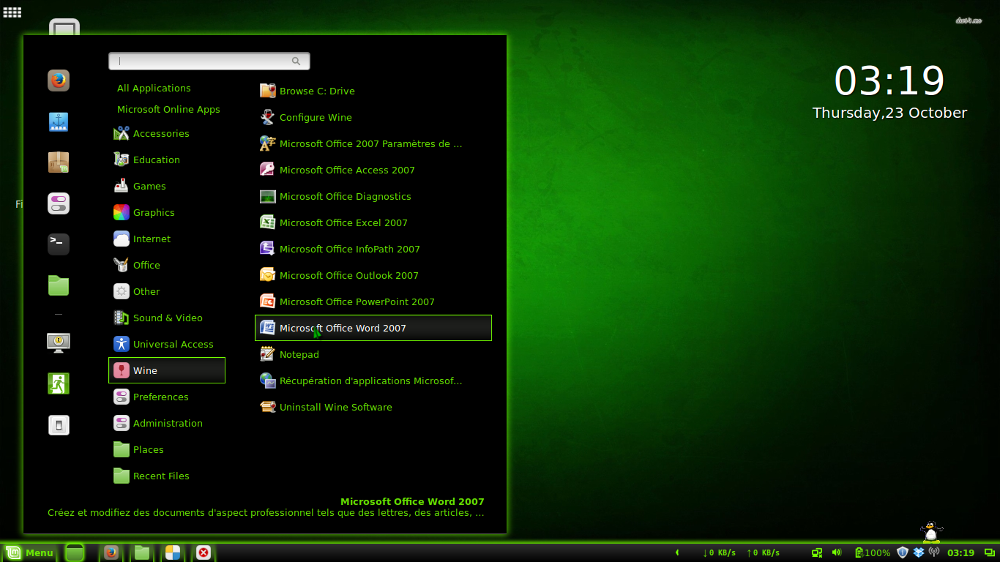Click the Tux penguin desktop icon
This screenshot has width=1000, height=562.
tap(931, 531)
